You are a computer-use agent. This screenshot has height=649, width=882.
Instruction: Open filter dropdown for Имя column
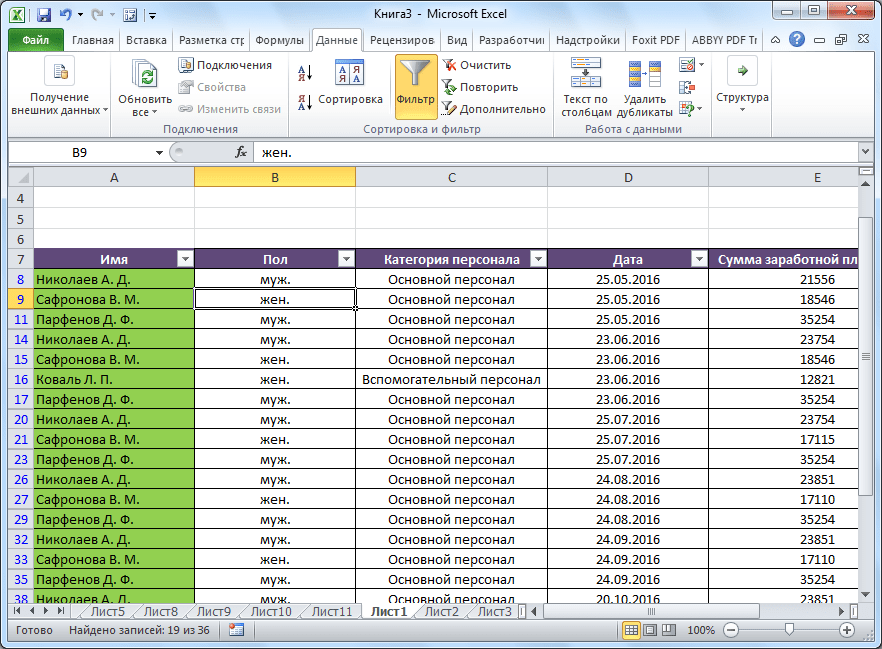[x=184, y=259]
